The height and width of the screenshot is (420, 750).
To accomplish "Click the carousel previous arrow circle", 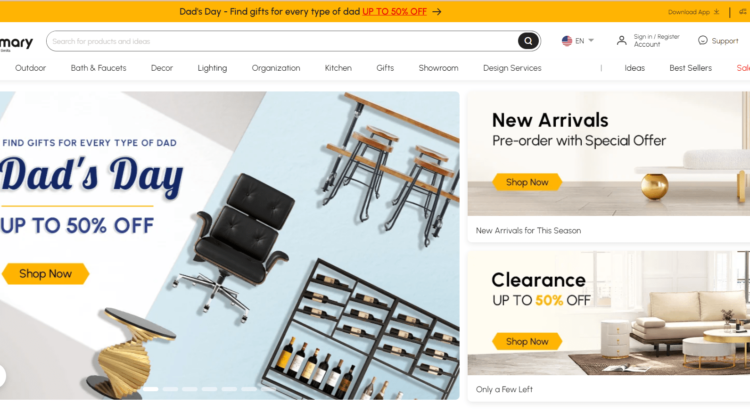I will [x=1, y=376].
